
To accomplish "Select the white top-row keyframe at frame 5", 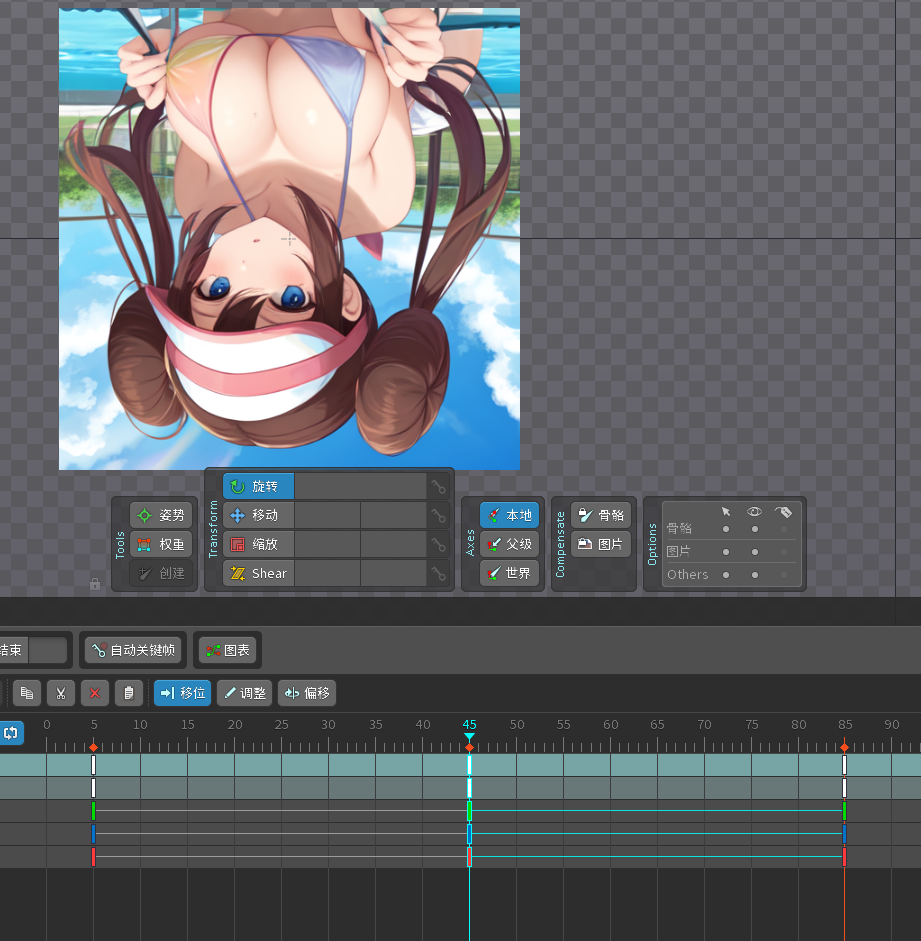I will coord(94,765).
